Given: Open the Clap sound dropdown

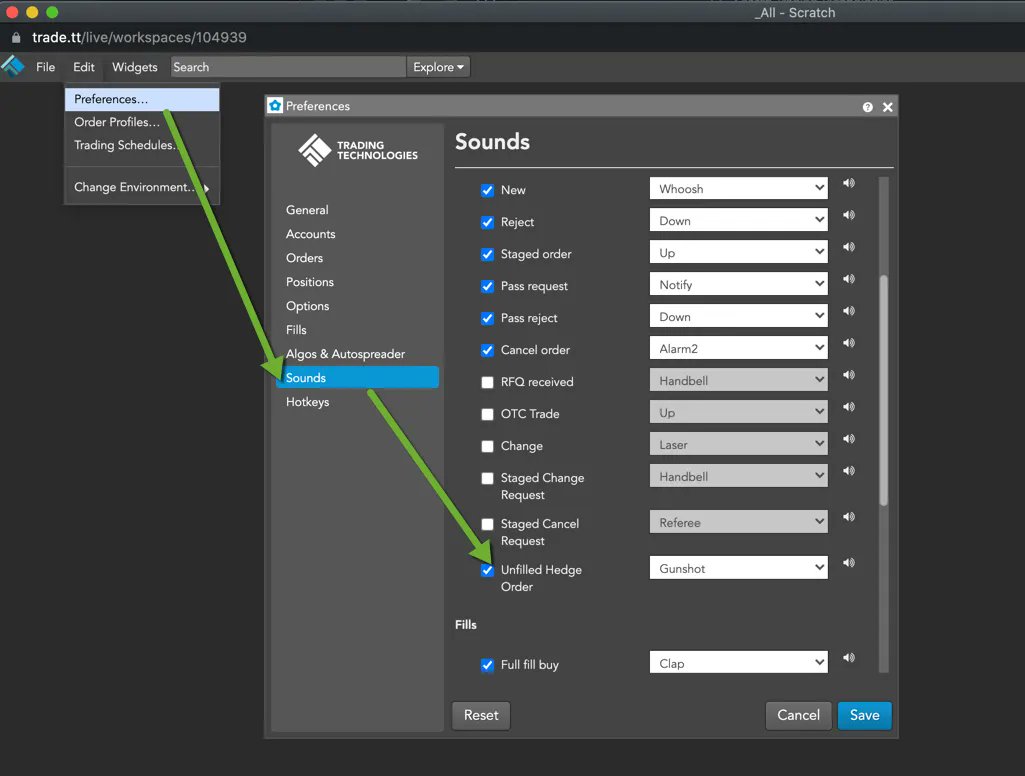Looking at the screenshot, I should point(739,664).
